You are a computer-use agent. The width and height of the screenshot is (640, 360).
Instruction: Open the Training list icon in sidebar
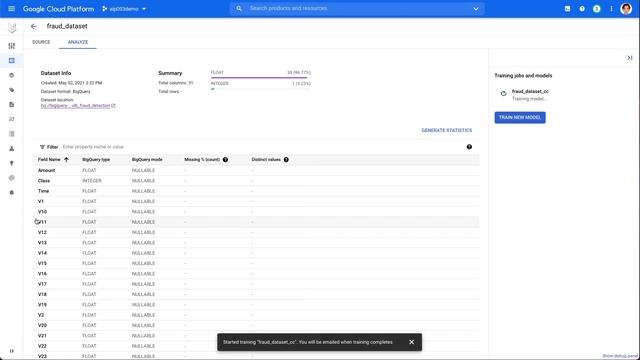(x=12, y=134)
